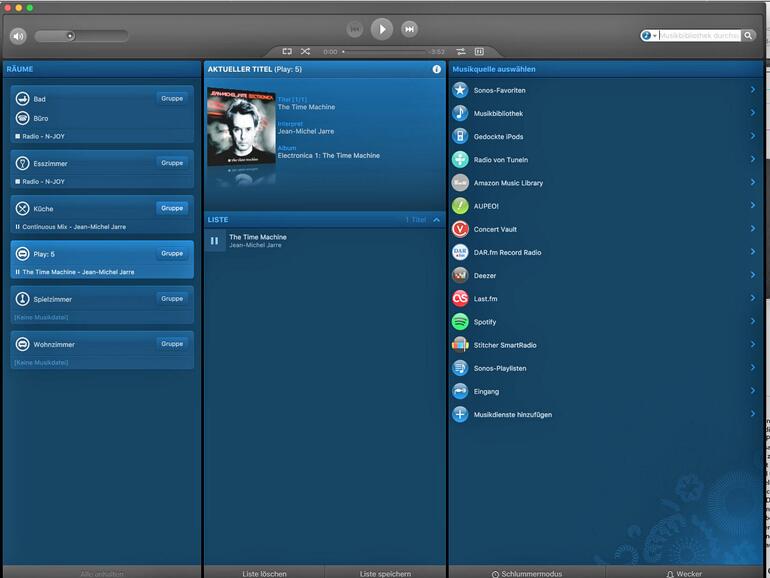770x578 pixels.
Task: Open Radio von TuneIn icon
Action: coord(460,159)
